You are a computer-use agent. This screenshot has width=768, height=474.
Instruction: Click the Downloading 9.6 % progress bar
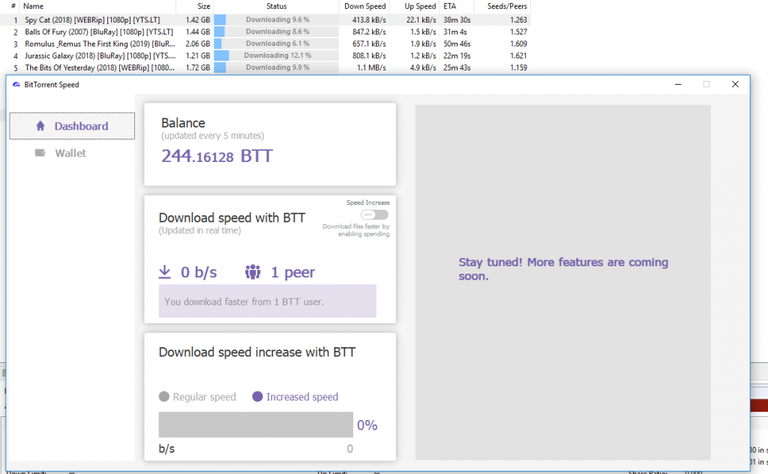tap(276, 20)
